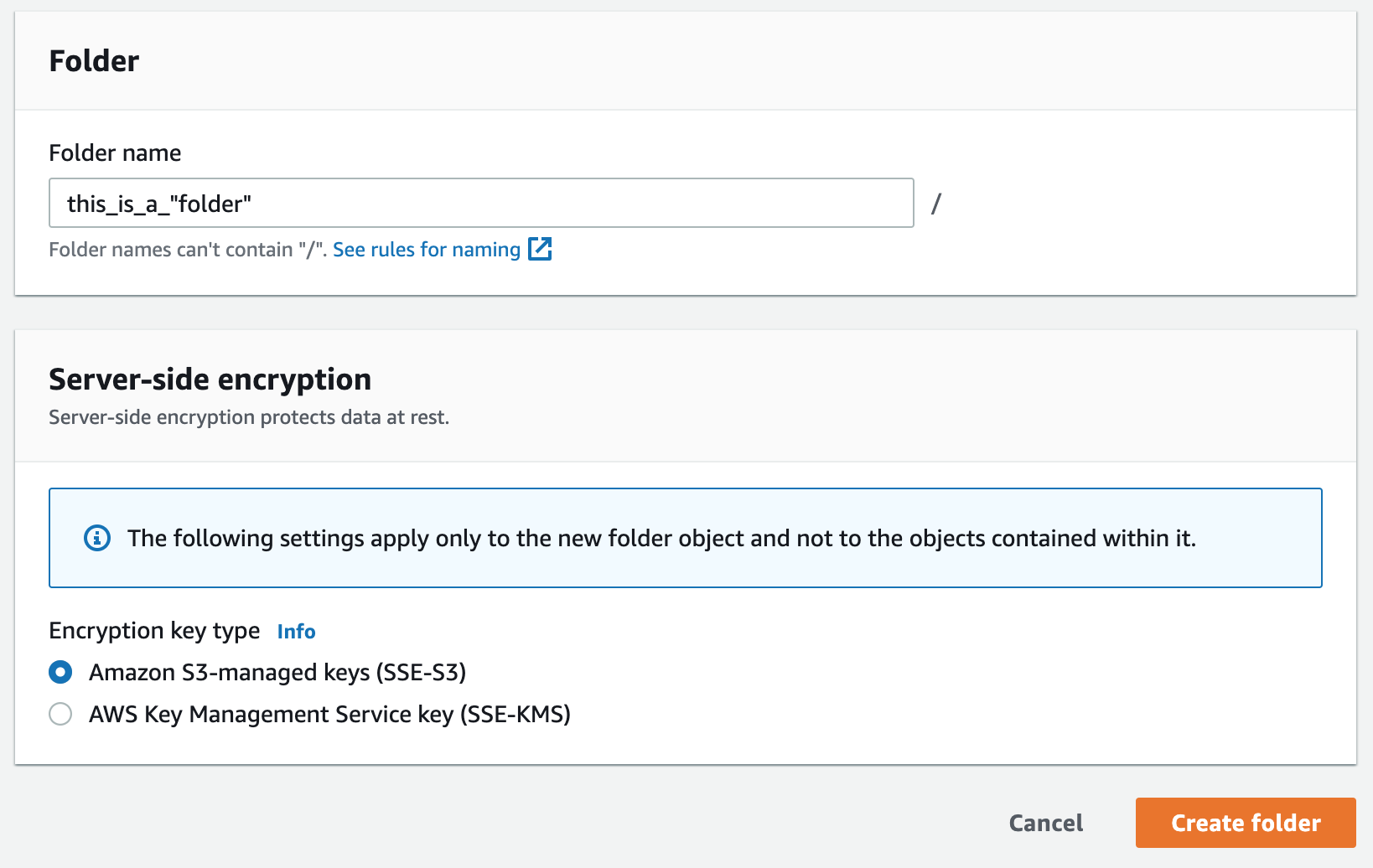Screen dimensions: 1373x868
Task: Click the 'Server-side encryption protects data at rest' text
Action: tap(249, 417)
